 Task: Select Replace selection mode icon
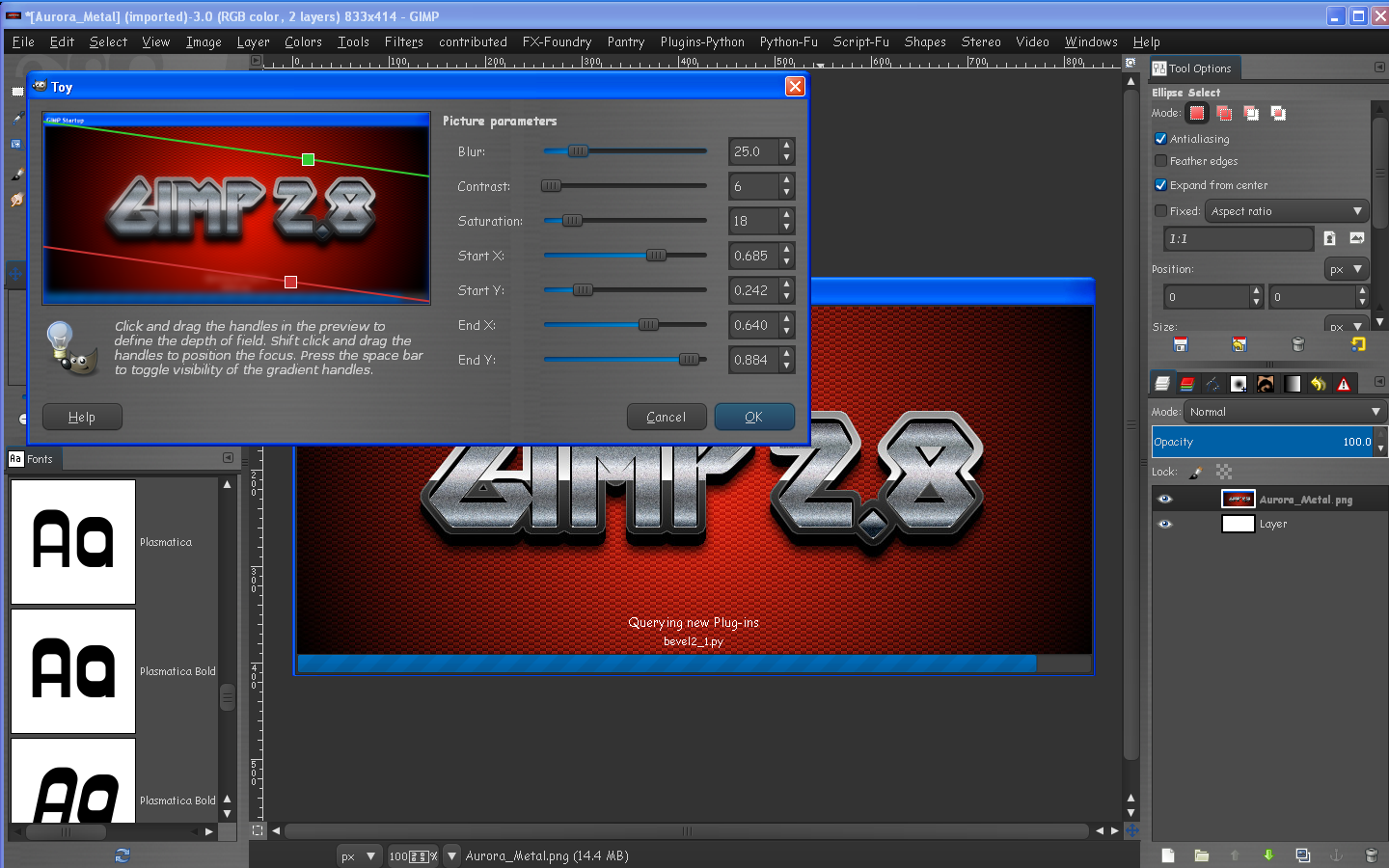(x=1197, y=113)
